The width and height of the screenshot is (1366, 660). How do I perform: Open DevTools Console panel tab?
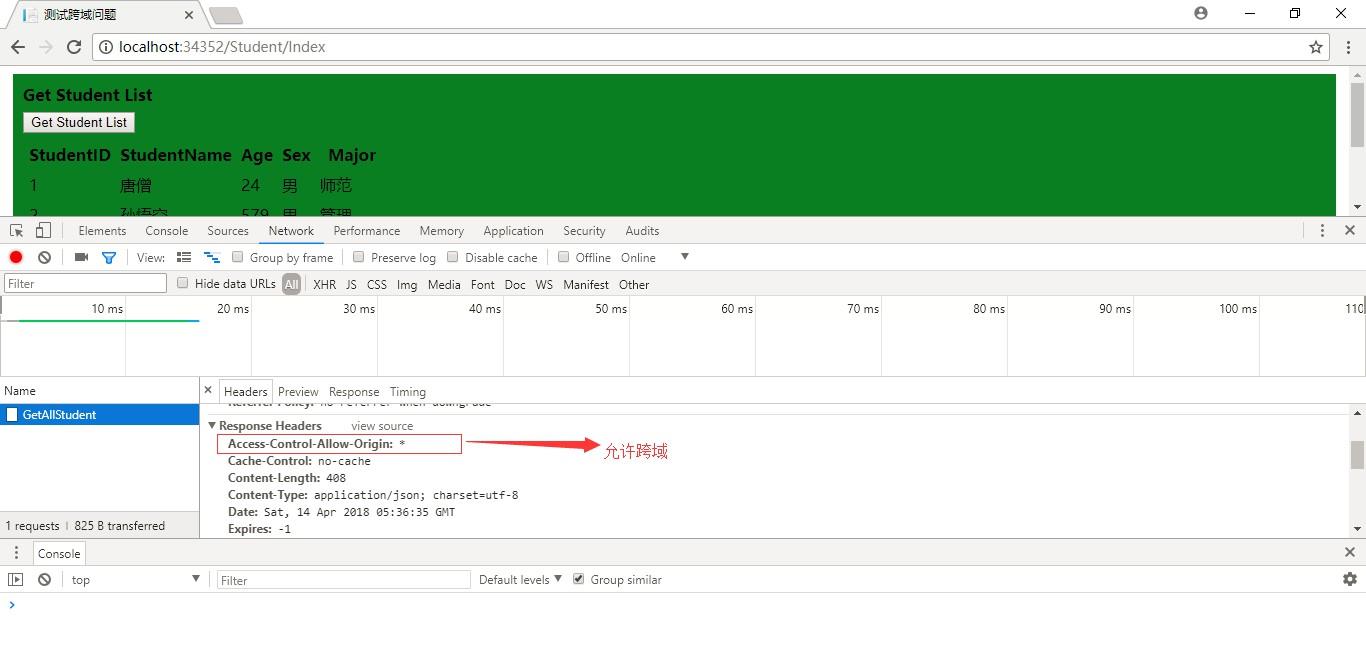click(167, 230)
